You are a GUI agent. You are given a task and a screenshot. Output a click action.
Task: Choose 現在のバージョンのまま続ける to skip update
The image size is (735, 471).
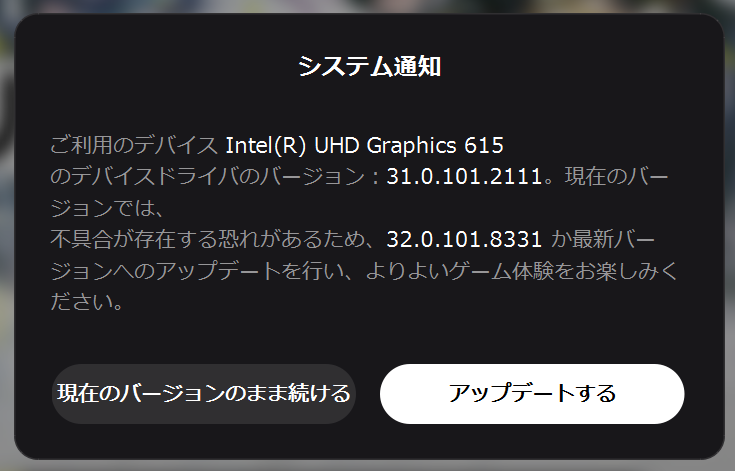click(x=204, y=393)
